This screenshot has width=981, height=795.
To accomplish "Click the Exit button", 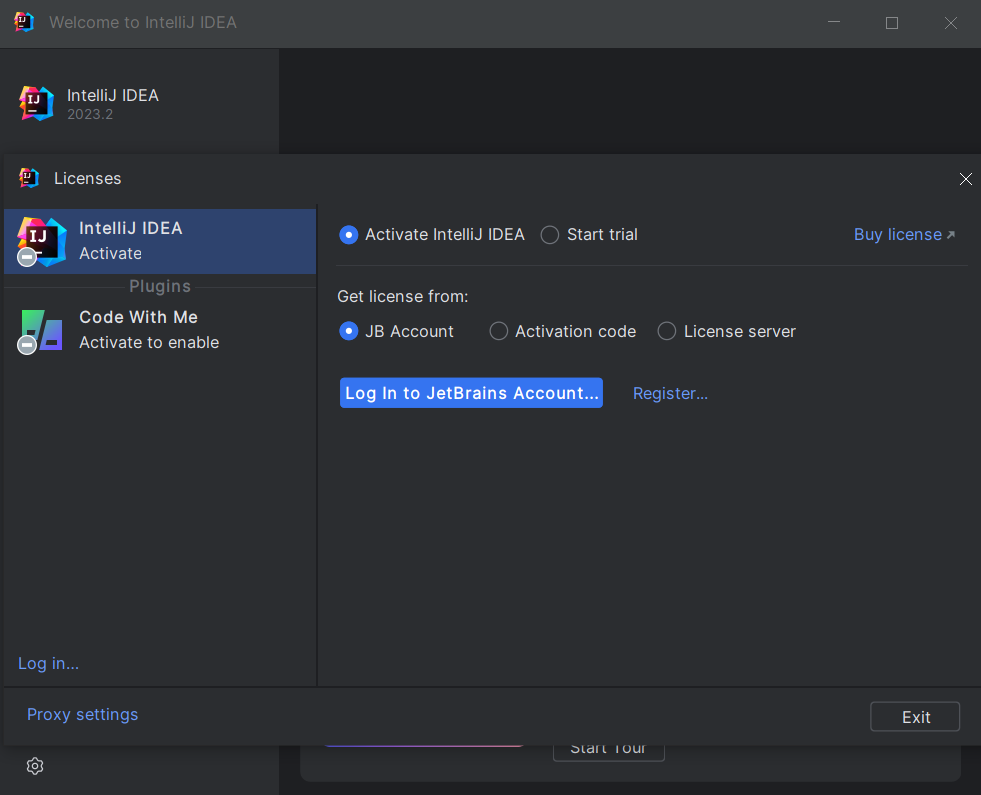I will [915, 717].
